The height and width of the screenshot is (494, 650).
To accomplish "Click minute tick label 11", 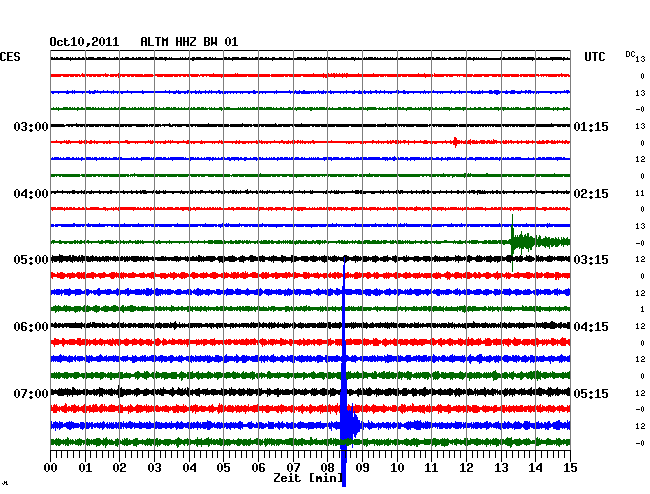I will coord(431,467).
